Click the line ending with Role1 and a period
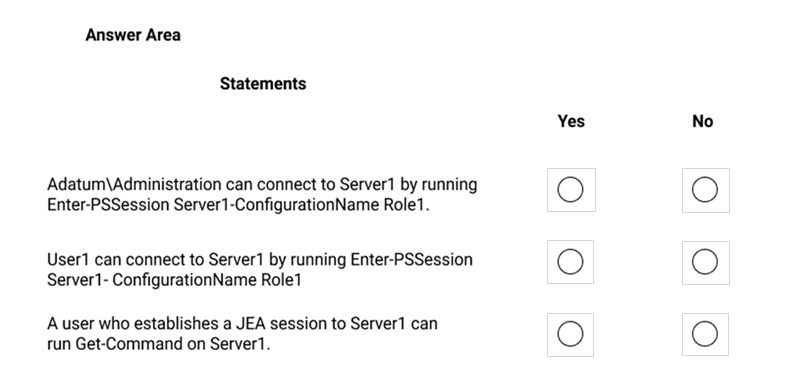Image resolution: width=809 pixels, height=374 pixels. click(238, 205)
